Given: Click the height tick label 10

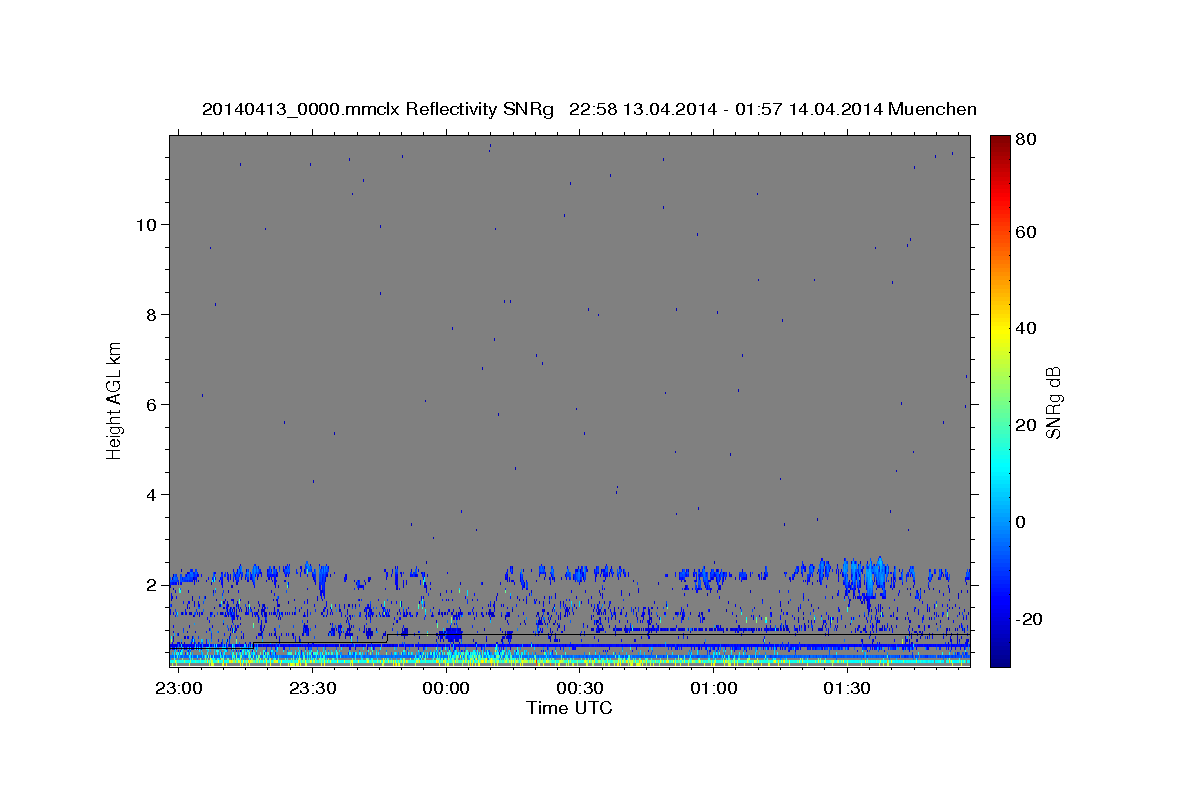Looking at the screenshot, I should click(147, 224).
